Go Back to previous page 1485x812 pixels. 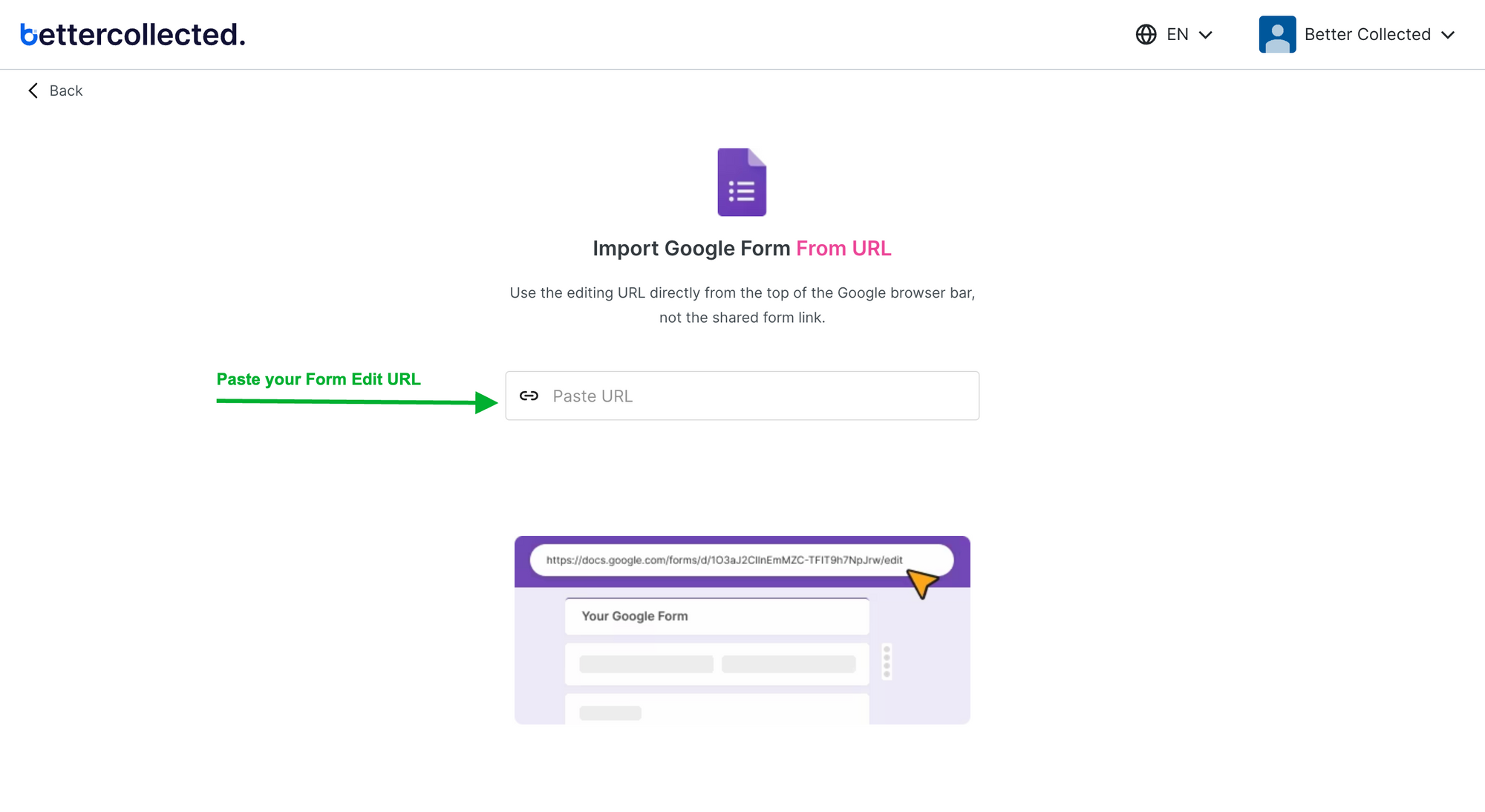(x=55, y=91)
